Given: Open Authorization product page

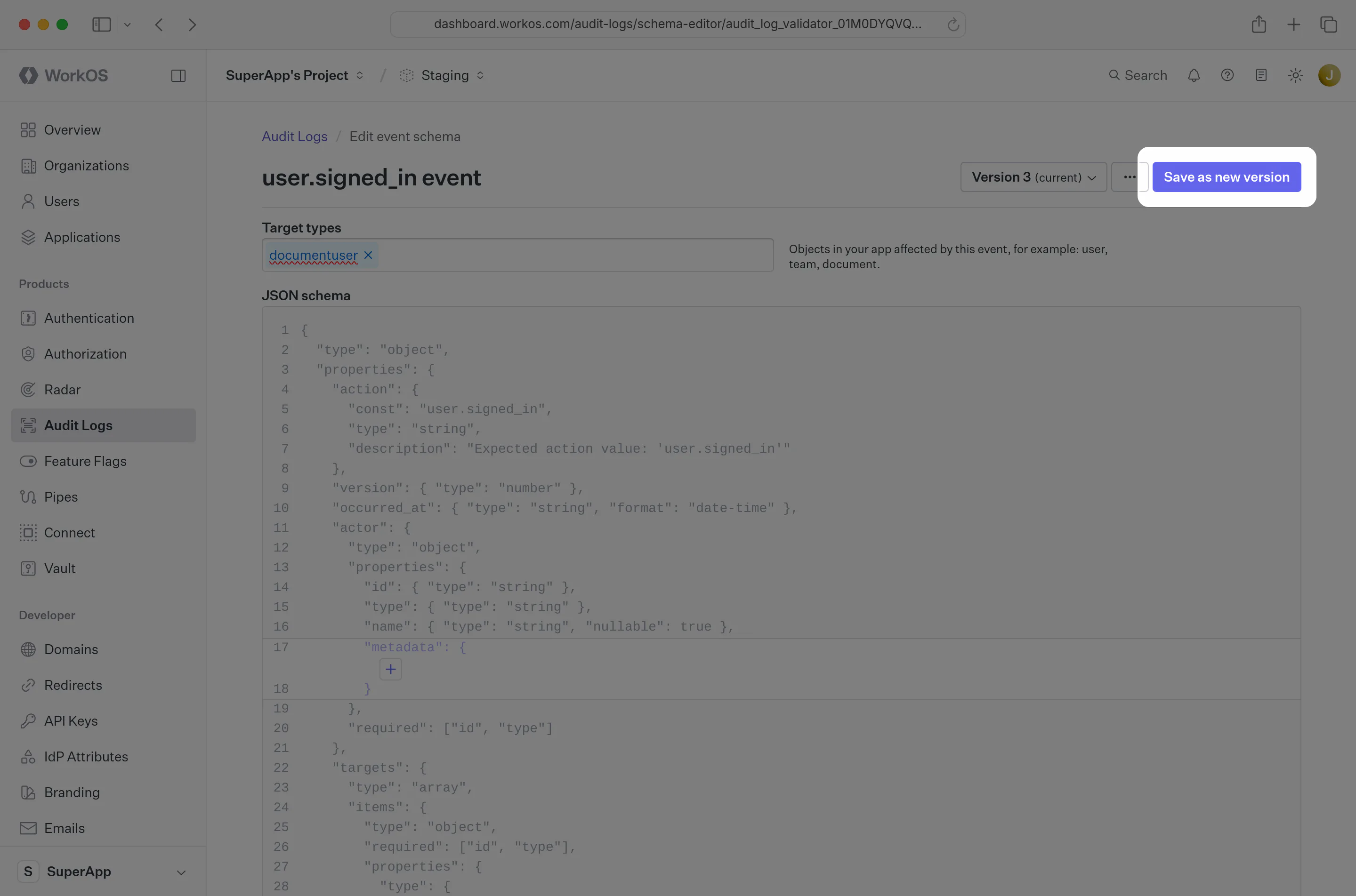Looking at the screenshot, I should coord(104,354).
